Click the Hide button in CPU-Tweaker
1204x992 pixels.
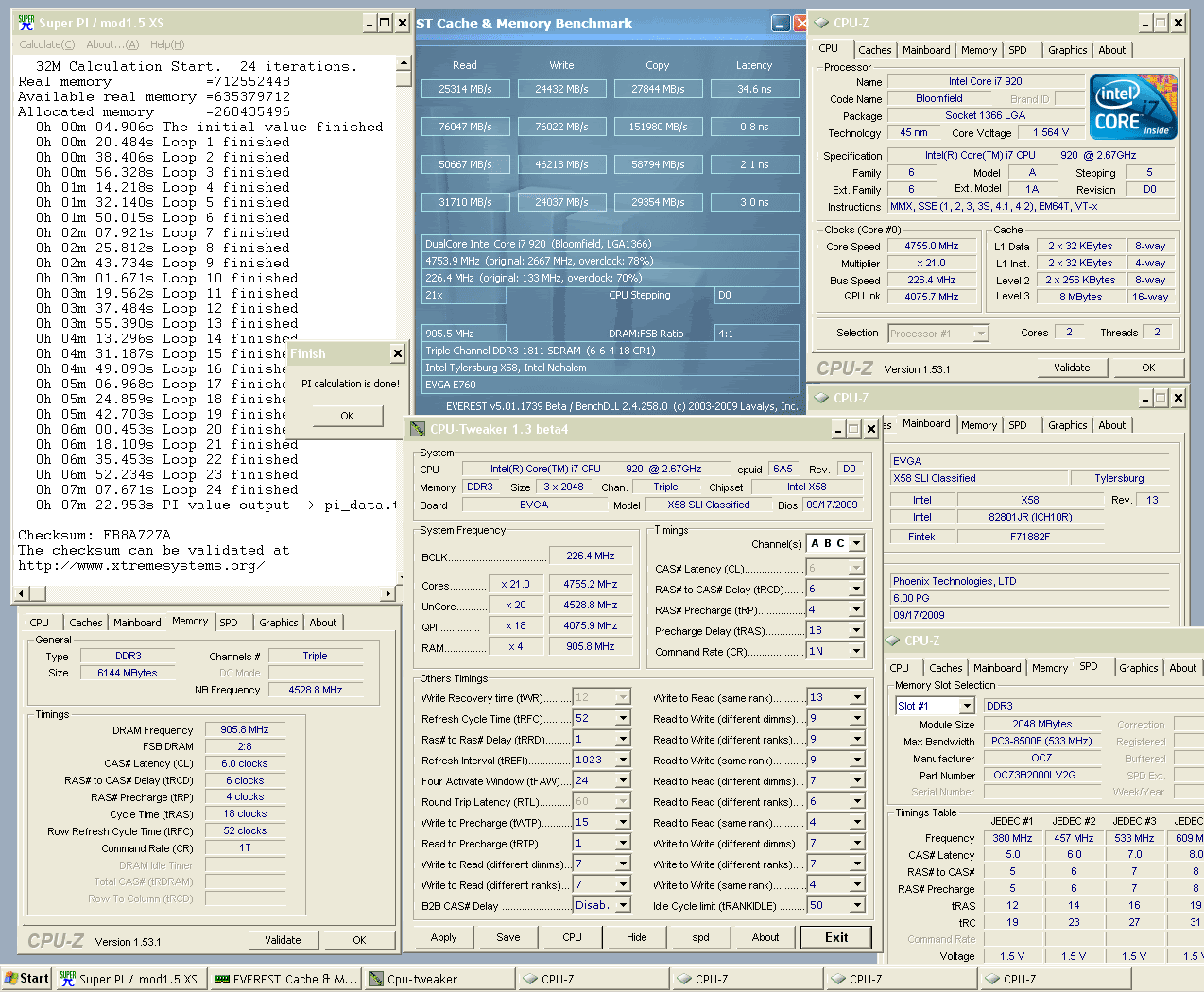(x=637, y=937)
